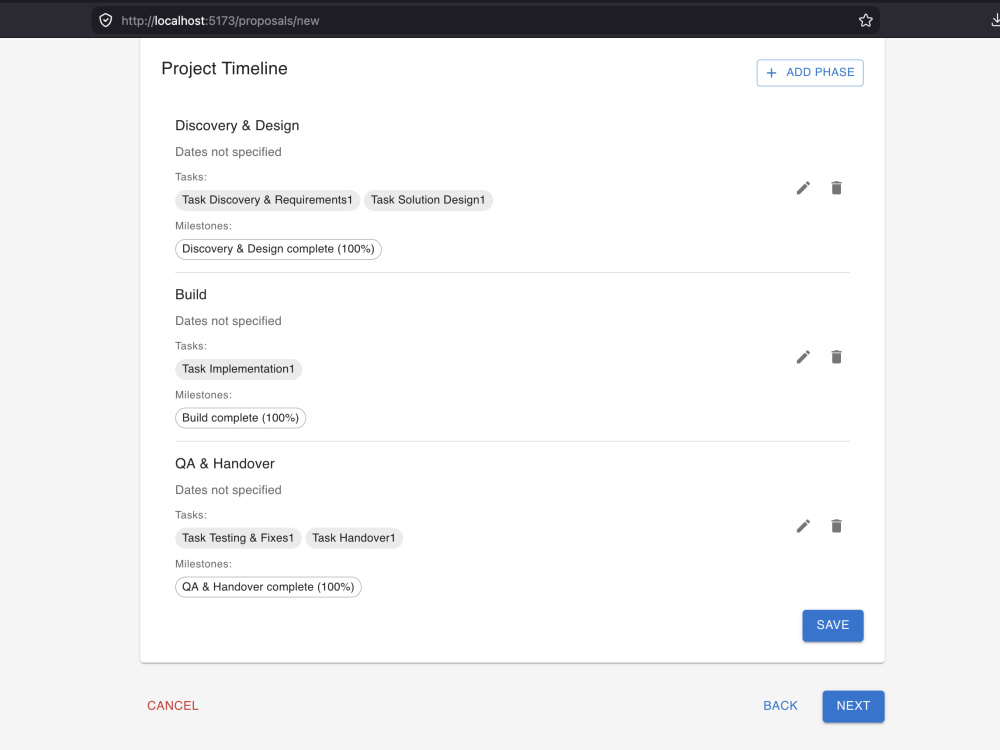Go to the next step
Screen dimensions: 1000x750
click(853, 706)
